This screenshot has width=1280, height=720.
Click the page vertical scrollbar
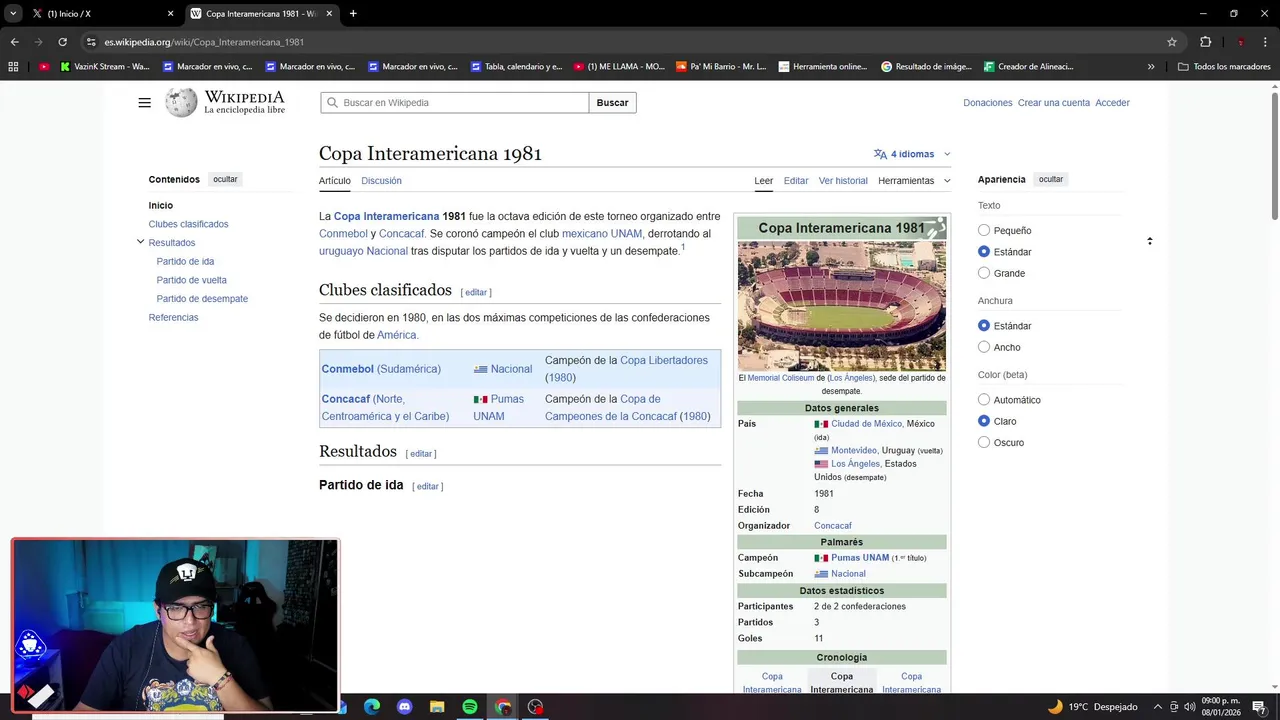click(1275, 155)
